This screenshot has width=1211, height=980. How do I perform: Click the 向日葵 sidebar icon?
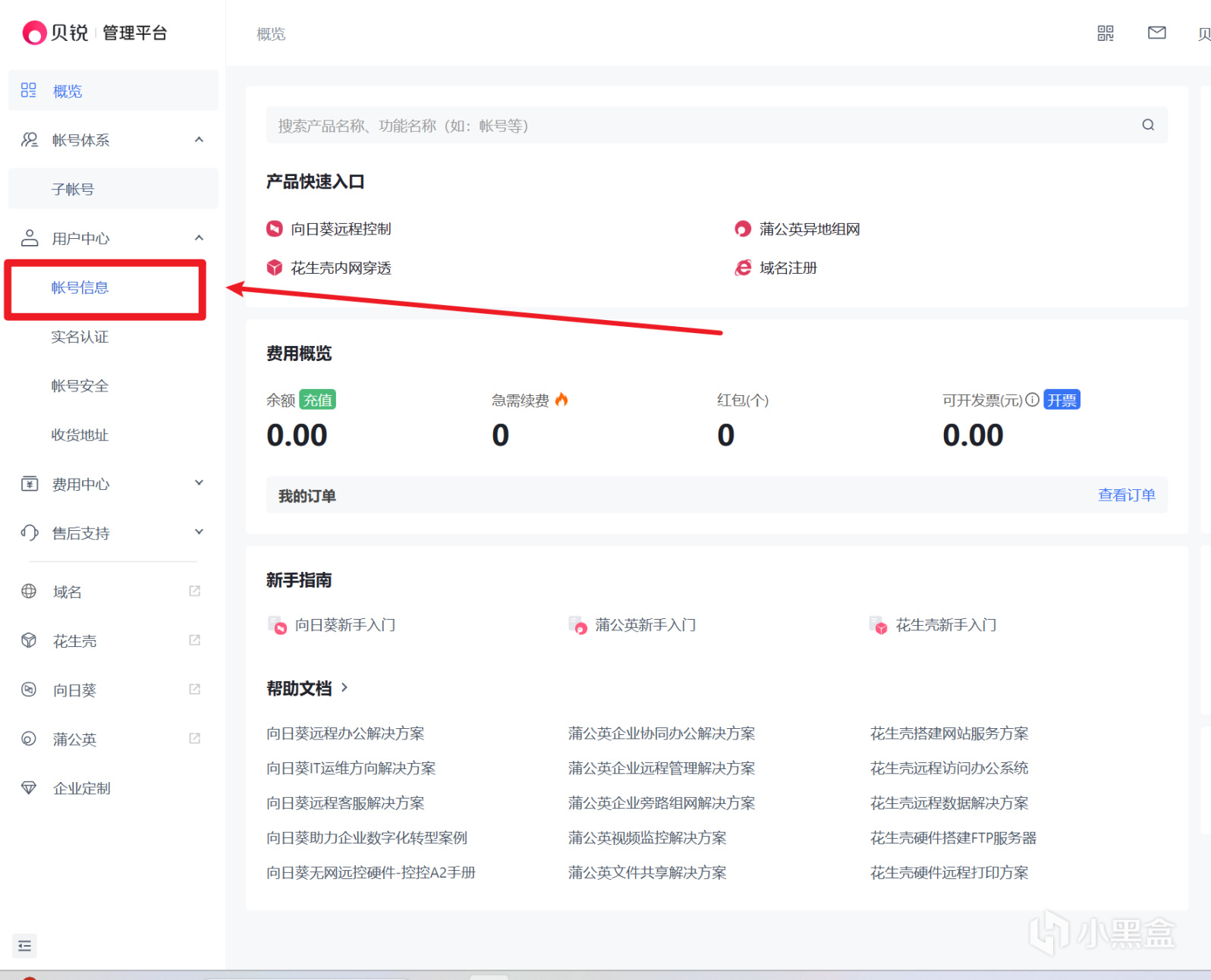pyautogui.click(x=29, y=689)
